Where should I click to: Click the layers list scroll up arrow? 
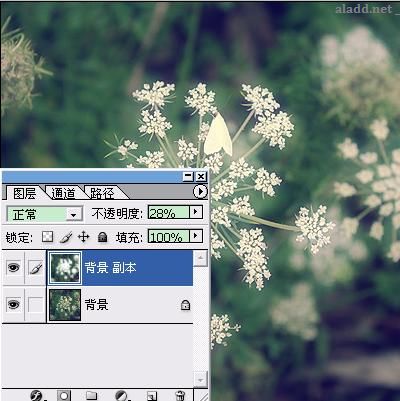click(x=201, y=258)
